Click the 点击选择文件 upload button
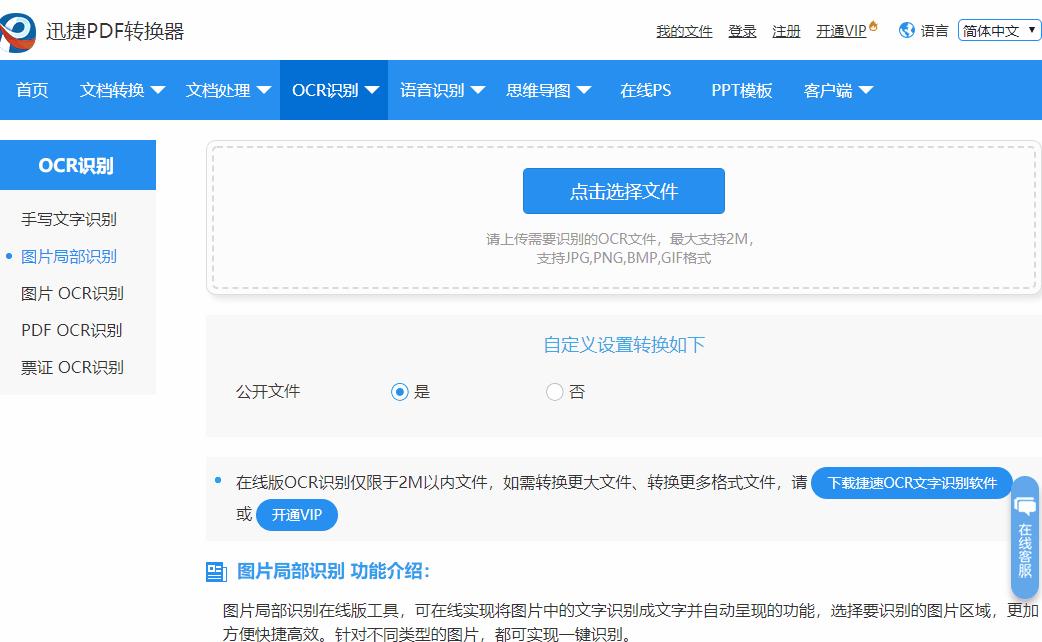Screen dimensions: 1042x642 click(623, 190)
